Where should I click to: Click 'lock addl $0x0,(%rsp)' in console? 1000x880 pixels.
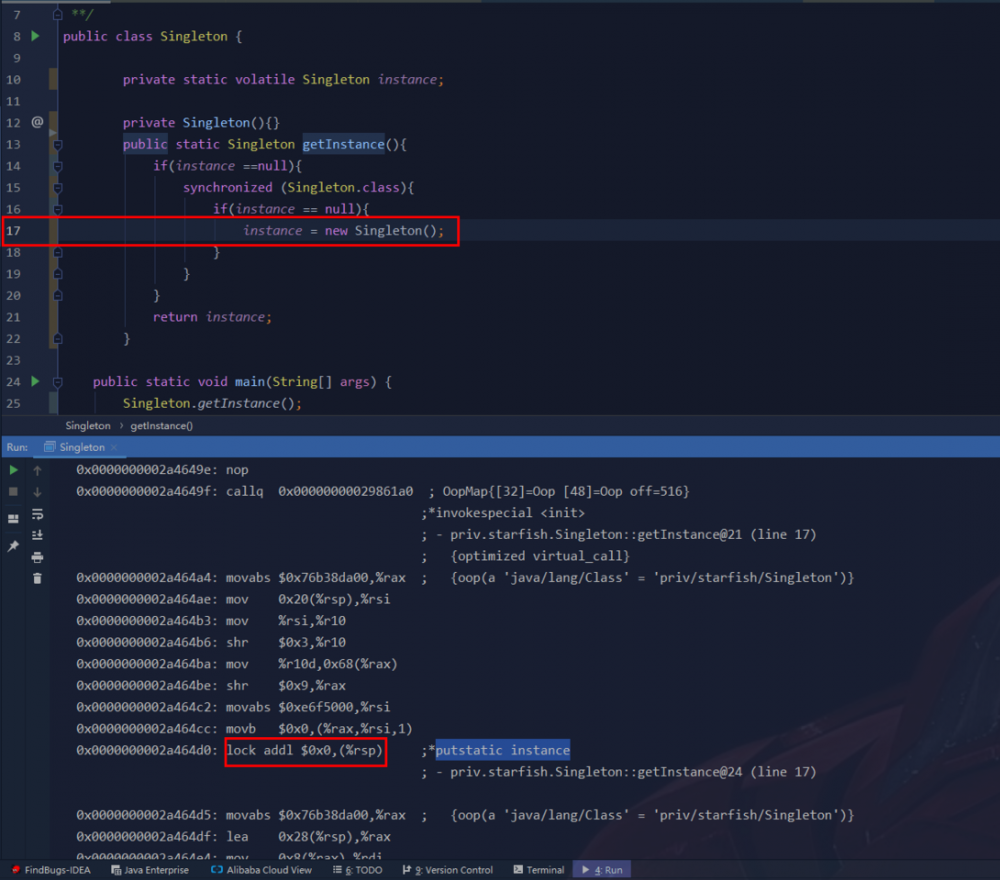coord(305,750)
